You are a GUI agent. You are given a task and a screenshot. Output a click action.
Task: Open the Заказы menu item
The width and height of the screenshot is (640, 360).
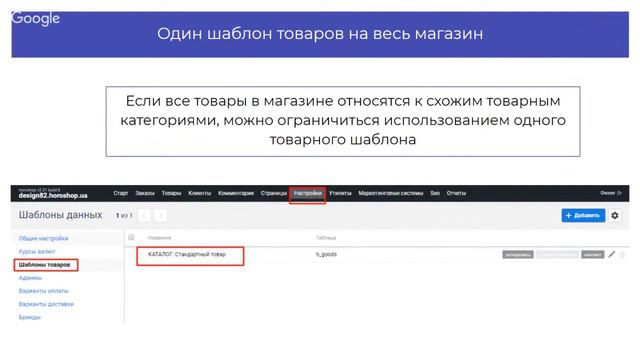[144, 193]
